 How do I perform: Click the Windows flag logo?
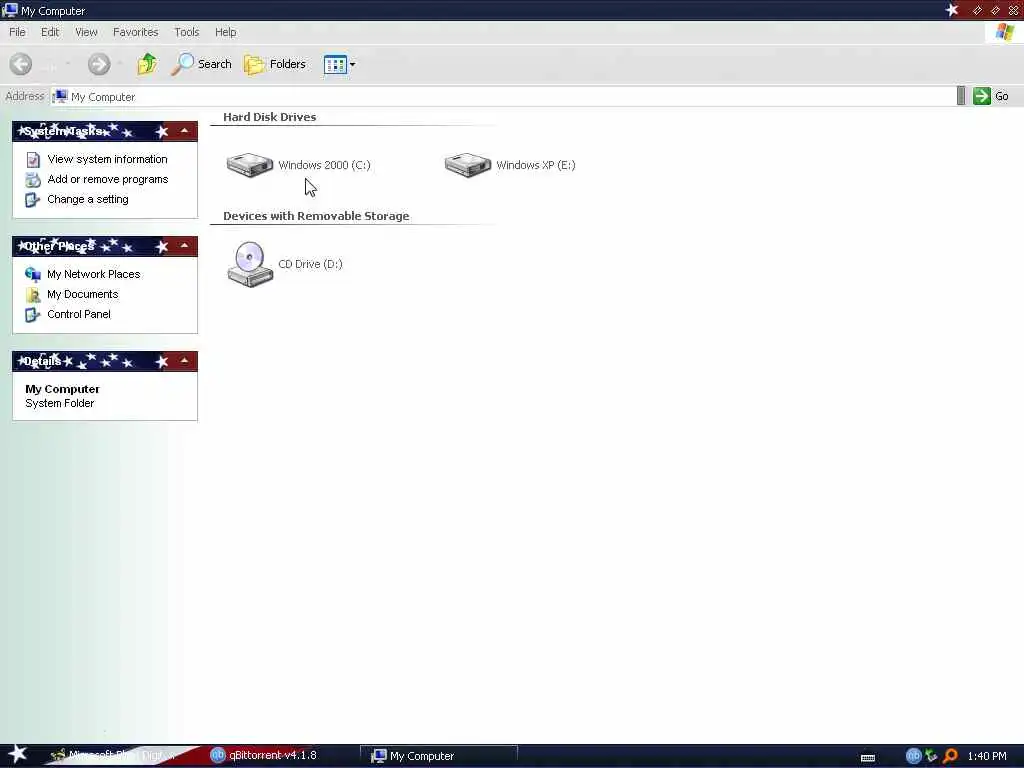pyautogui.click(x=1004, y=32)
